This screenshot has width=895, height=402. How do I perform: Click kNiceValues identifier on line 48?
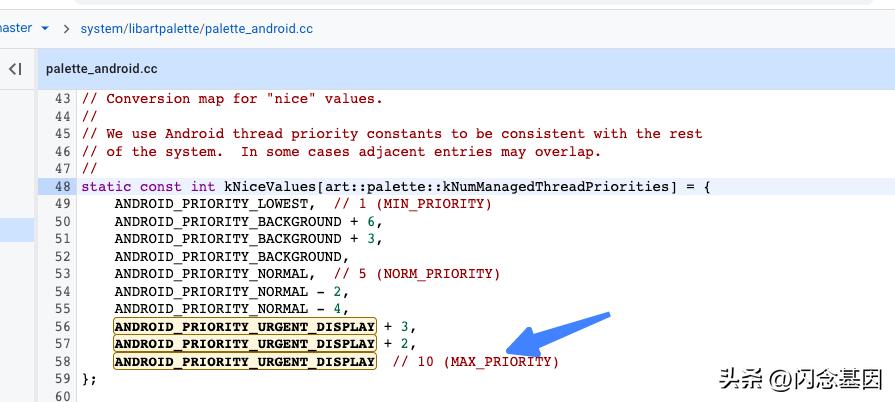[x=269, y=186]
